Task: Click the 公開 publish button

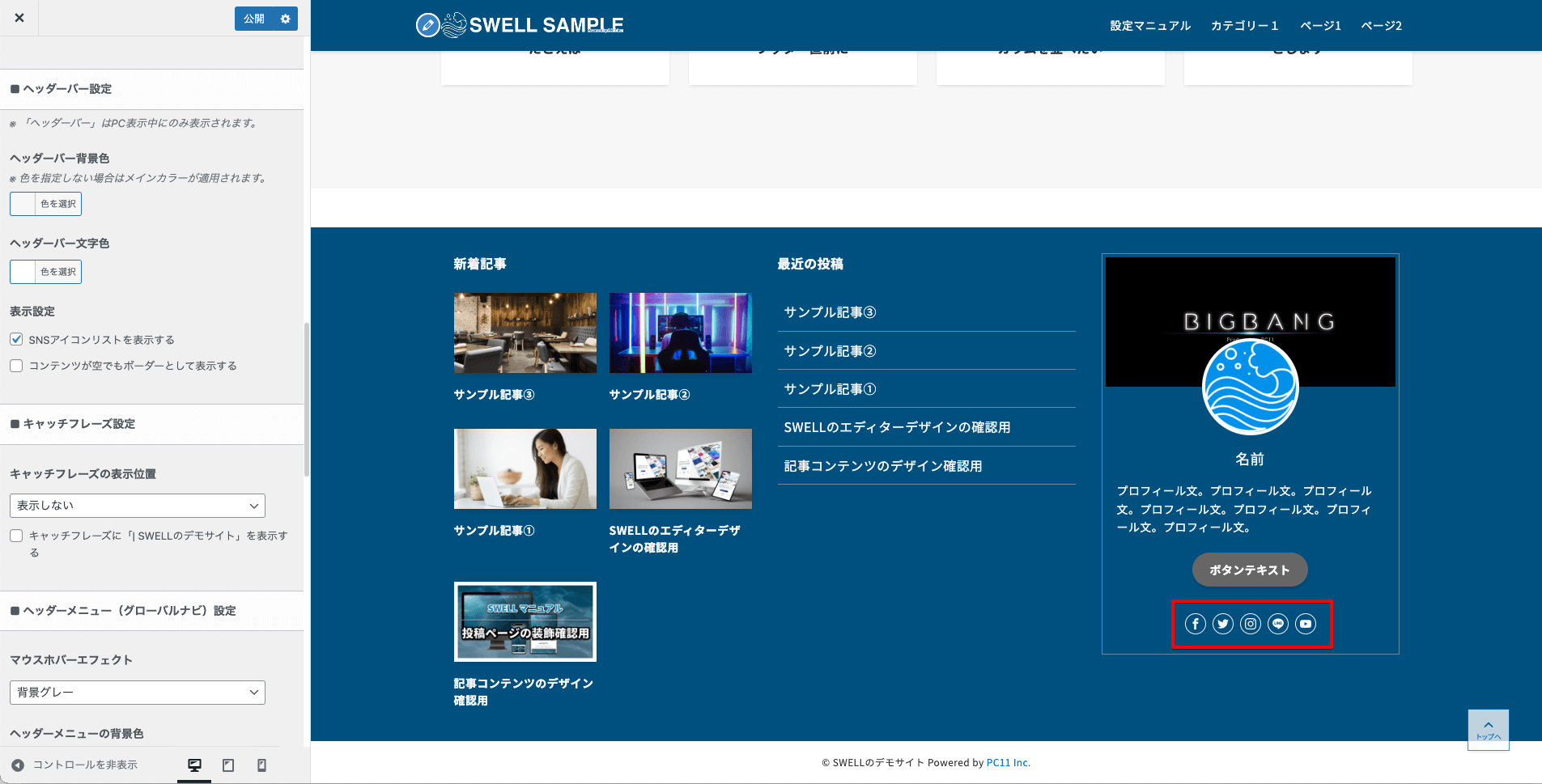Action: tap(253, 18)
